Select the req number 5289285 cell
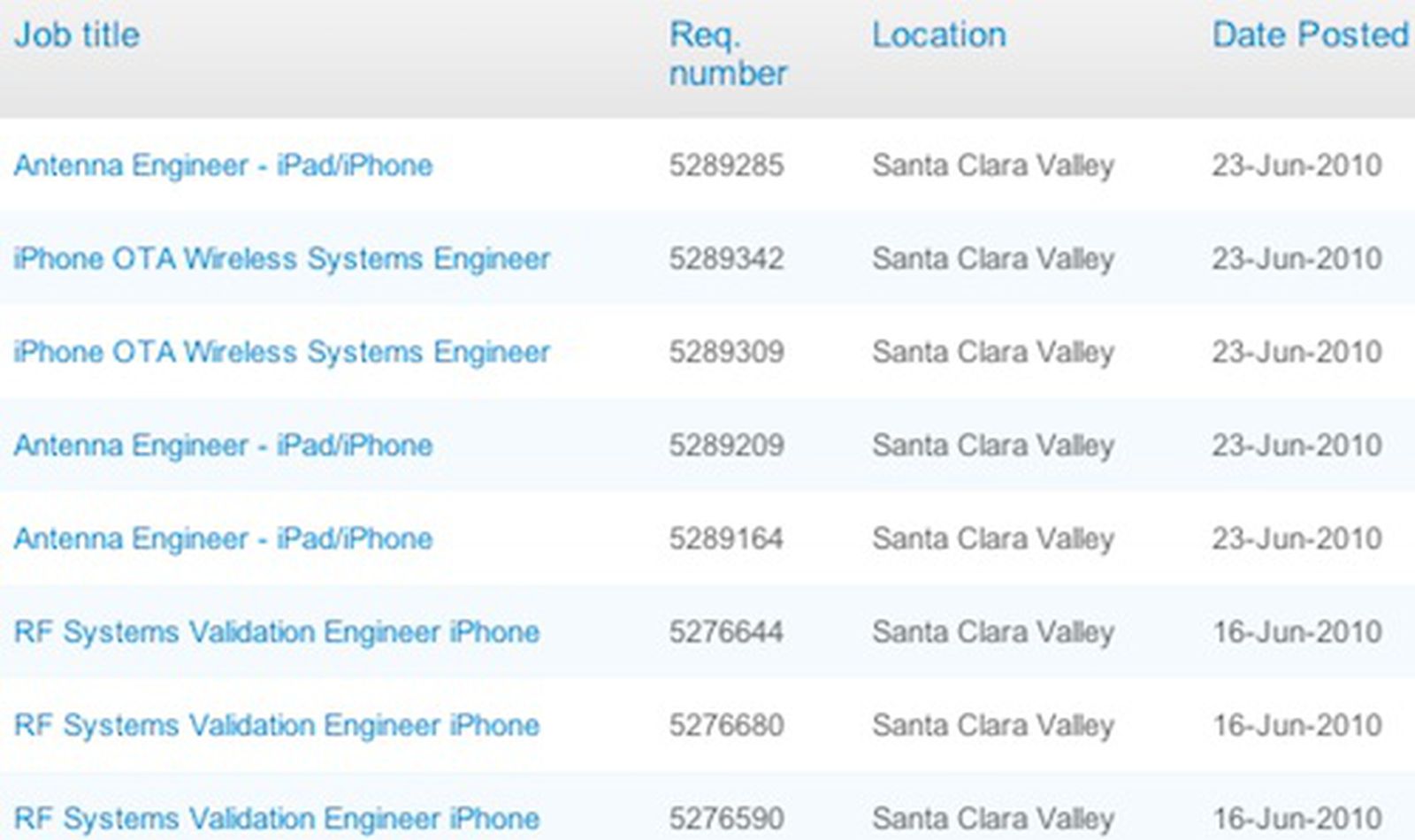This screenshot has height=840, width=1415. coord(727,164)
